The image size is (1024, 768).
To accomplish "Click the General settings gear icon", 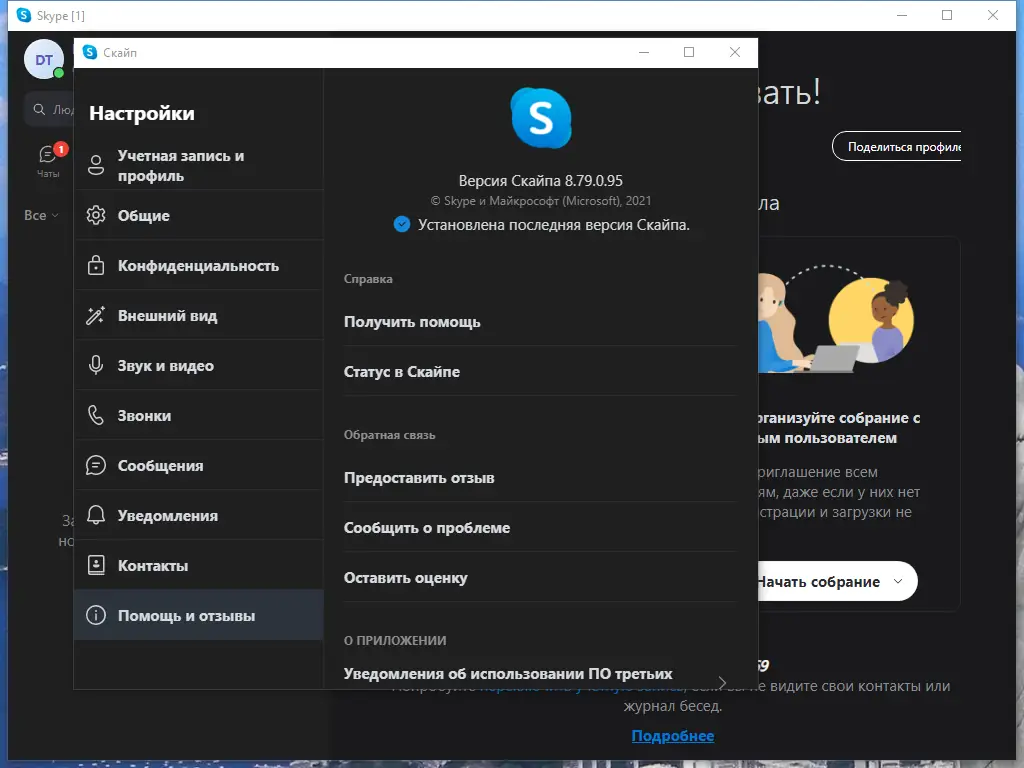I will click(96, 215).
